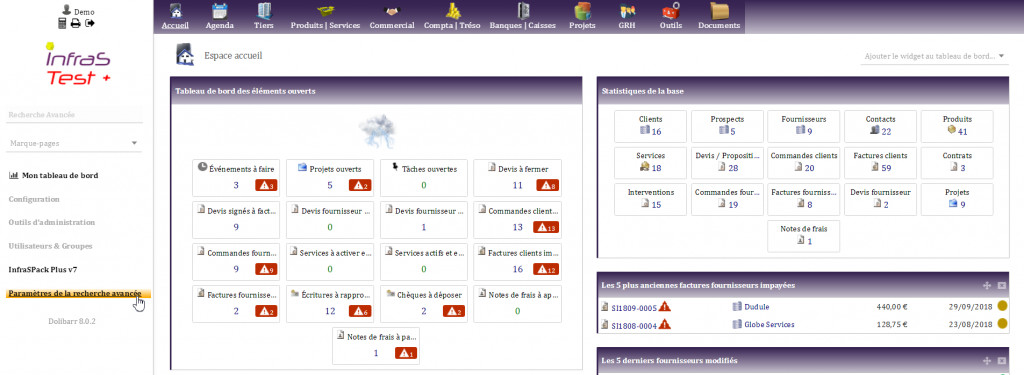
Task: Click the calculator icon under Demo
Action: (63, 24)
